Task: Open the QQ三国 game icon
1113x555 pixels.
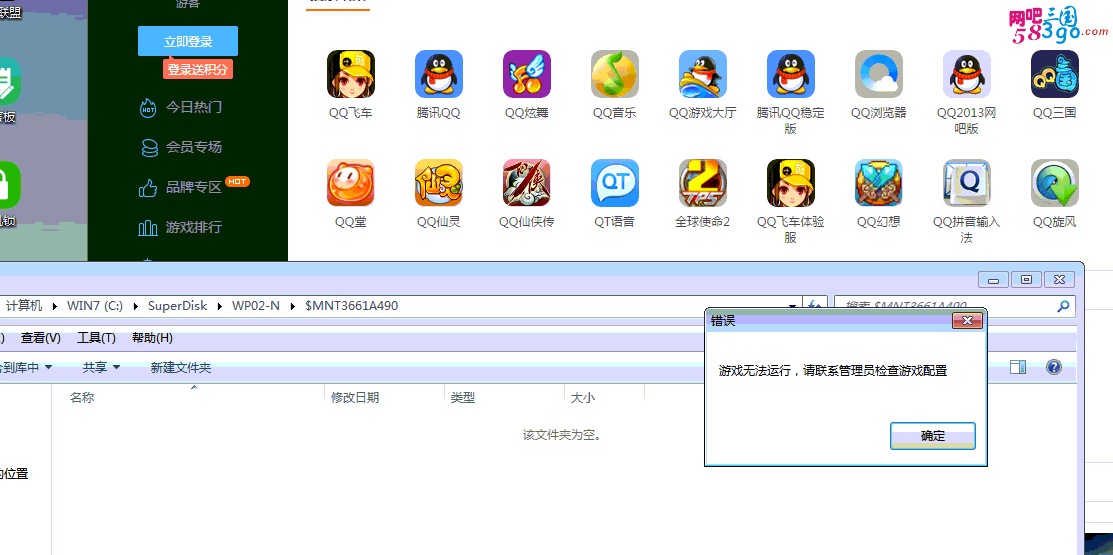Action: (x=1055, y=74)
